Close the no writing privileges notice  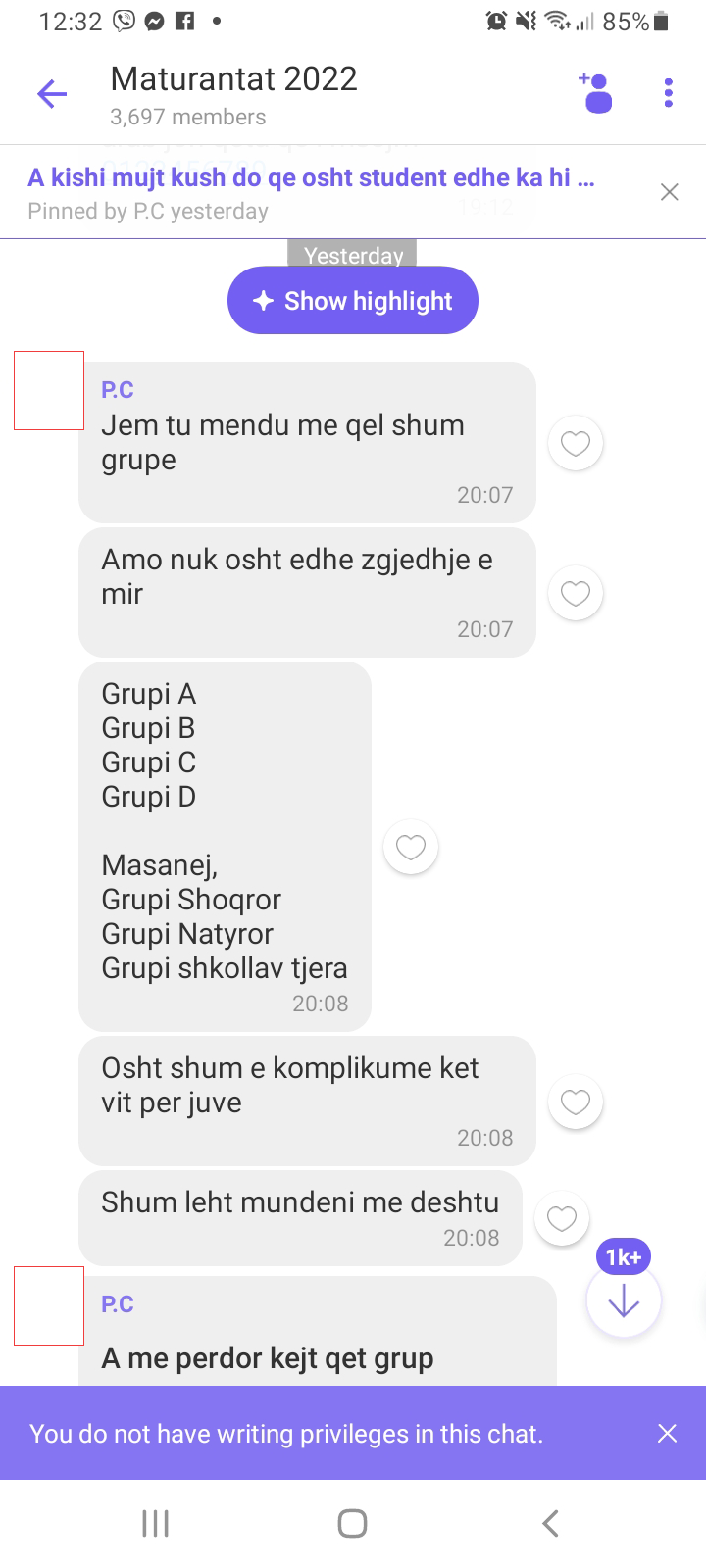pyautogui.click(x=668, y=1433)
